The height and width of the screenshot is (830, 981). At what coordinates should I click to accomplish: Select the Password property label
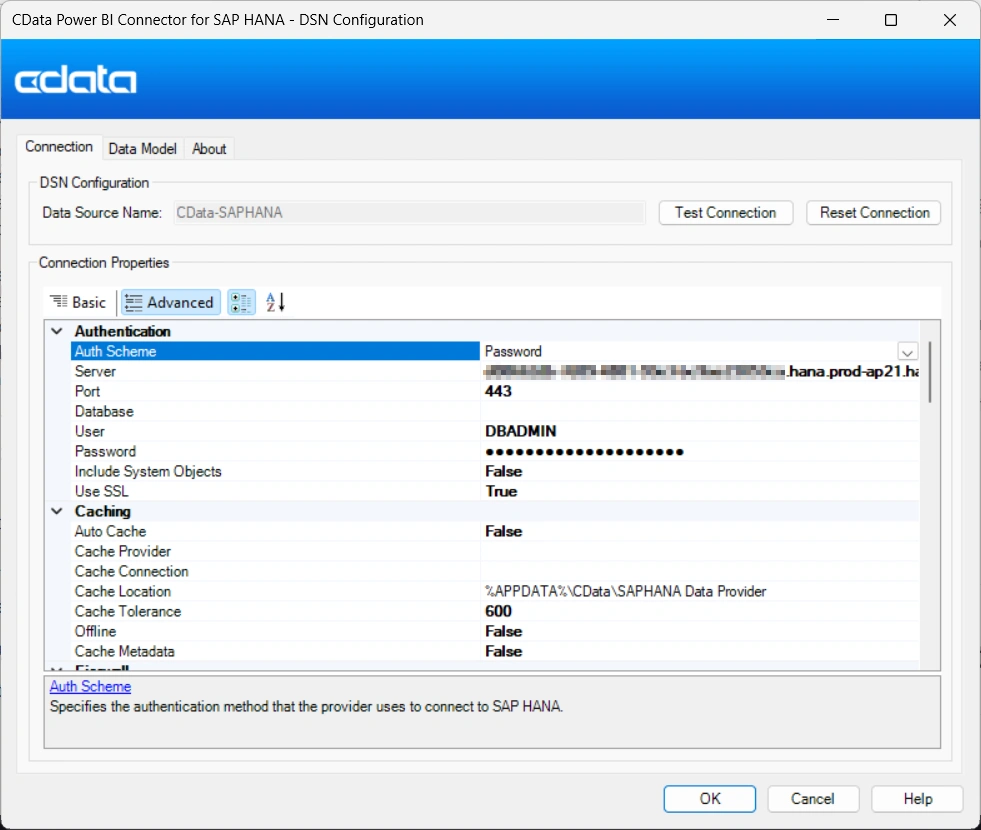tap(105, 452)
